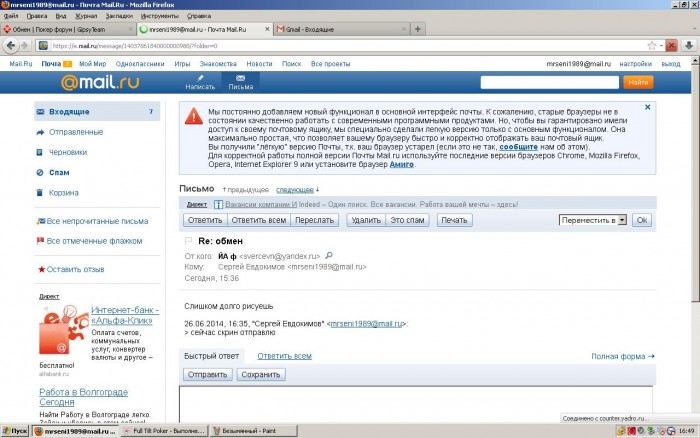This screenshot has height=438, width=700.
Task: Open Файл menu
Action: (11, 16)
